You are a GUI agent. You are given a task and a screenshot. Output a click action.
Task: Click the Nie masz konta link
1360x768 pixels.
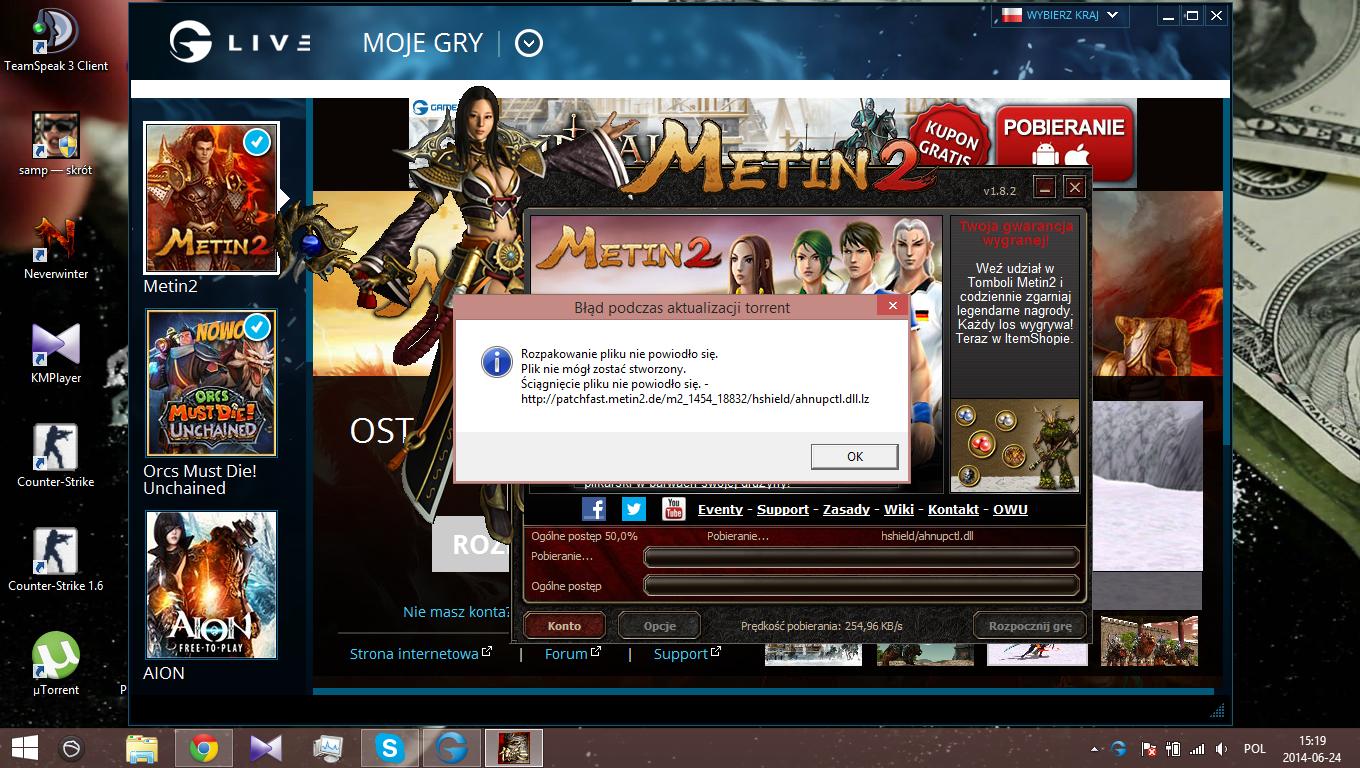tap(455, 611)
